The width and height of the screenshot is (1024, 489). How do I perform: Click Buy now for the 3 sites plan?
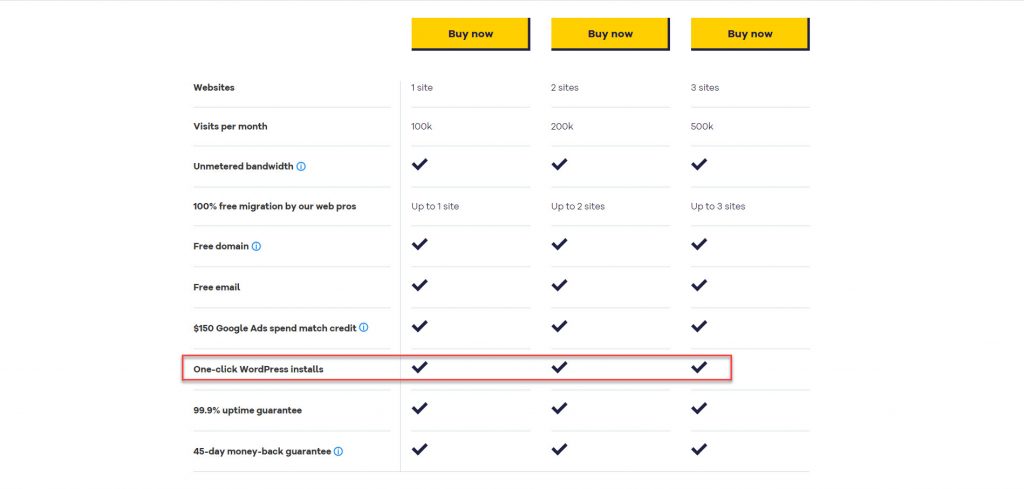pos(750,34)
